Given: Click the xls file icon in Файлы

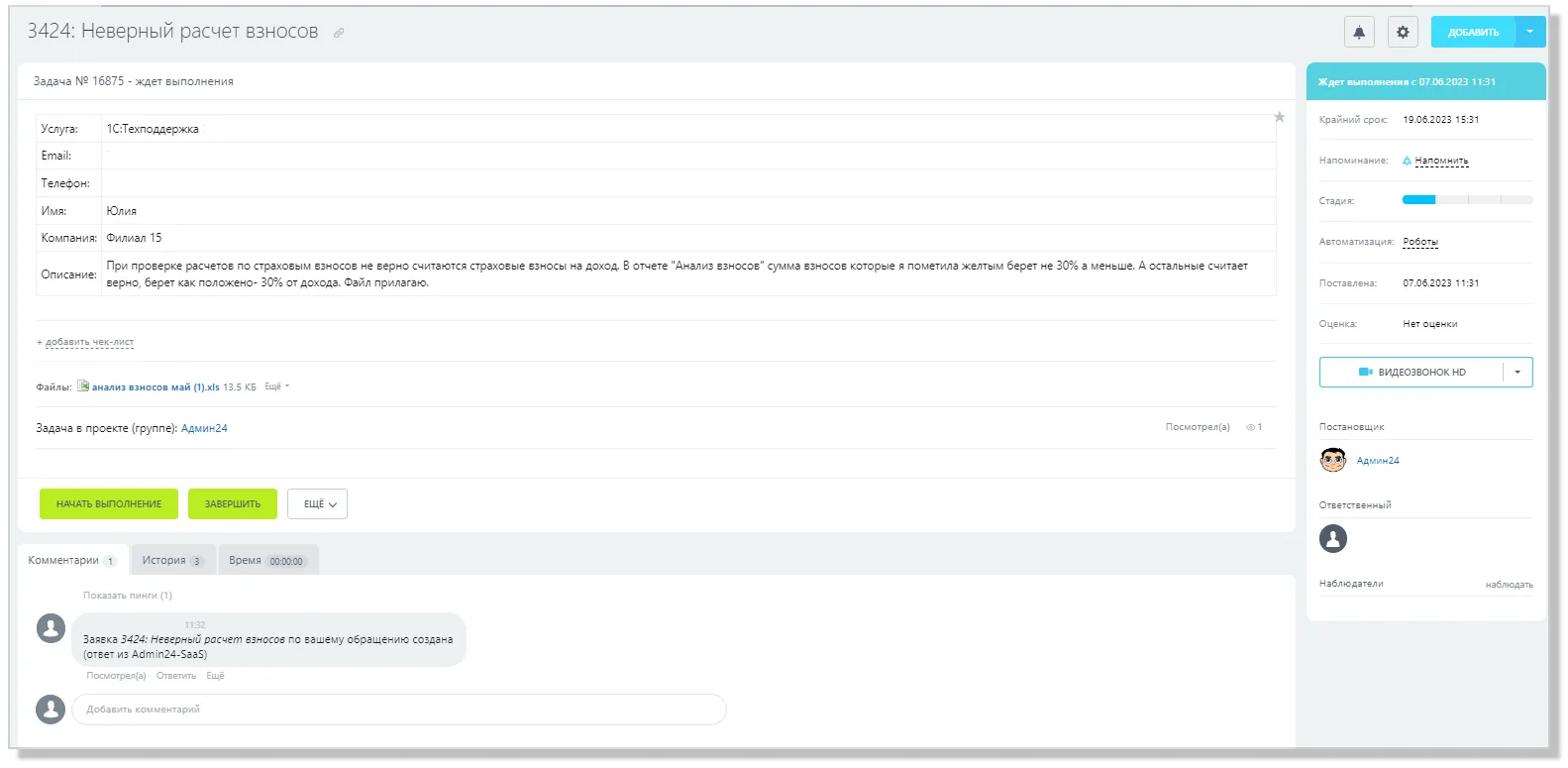Looking at the screenshot, I should pyautogui.click(x=83, y=386).
